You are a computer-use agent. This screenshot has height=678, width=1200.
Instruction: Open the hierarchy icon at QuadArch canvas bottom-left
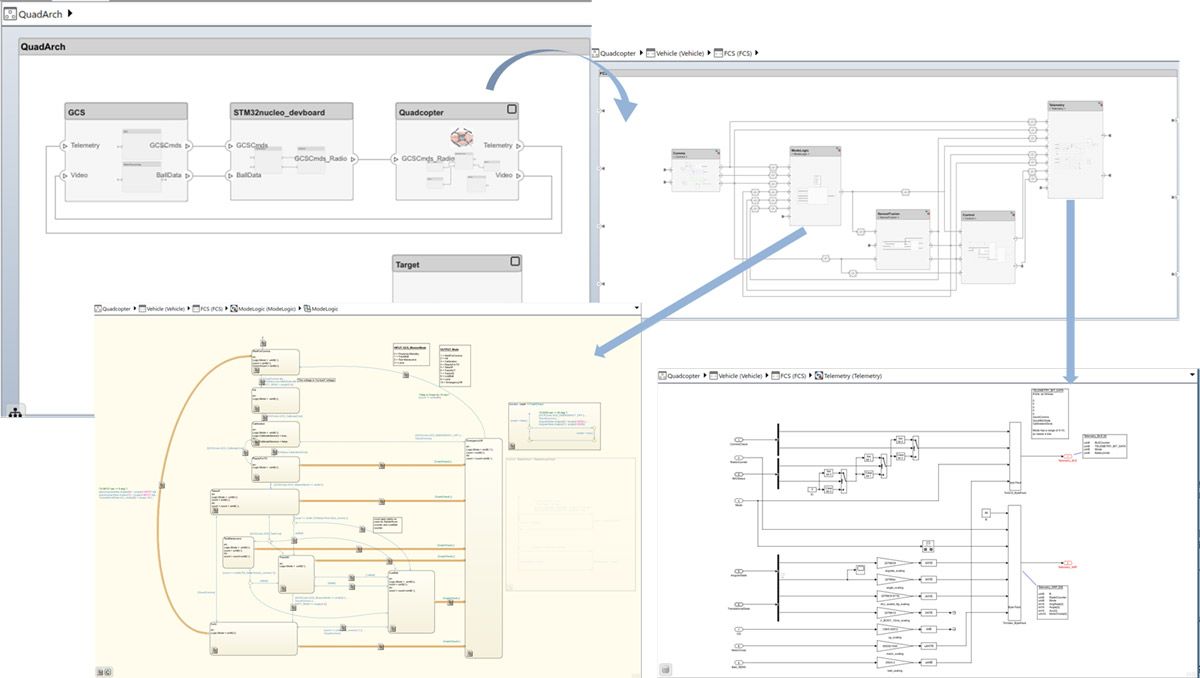click(x=16, y=410)
